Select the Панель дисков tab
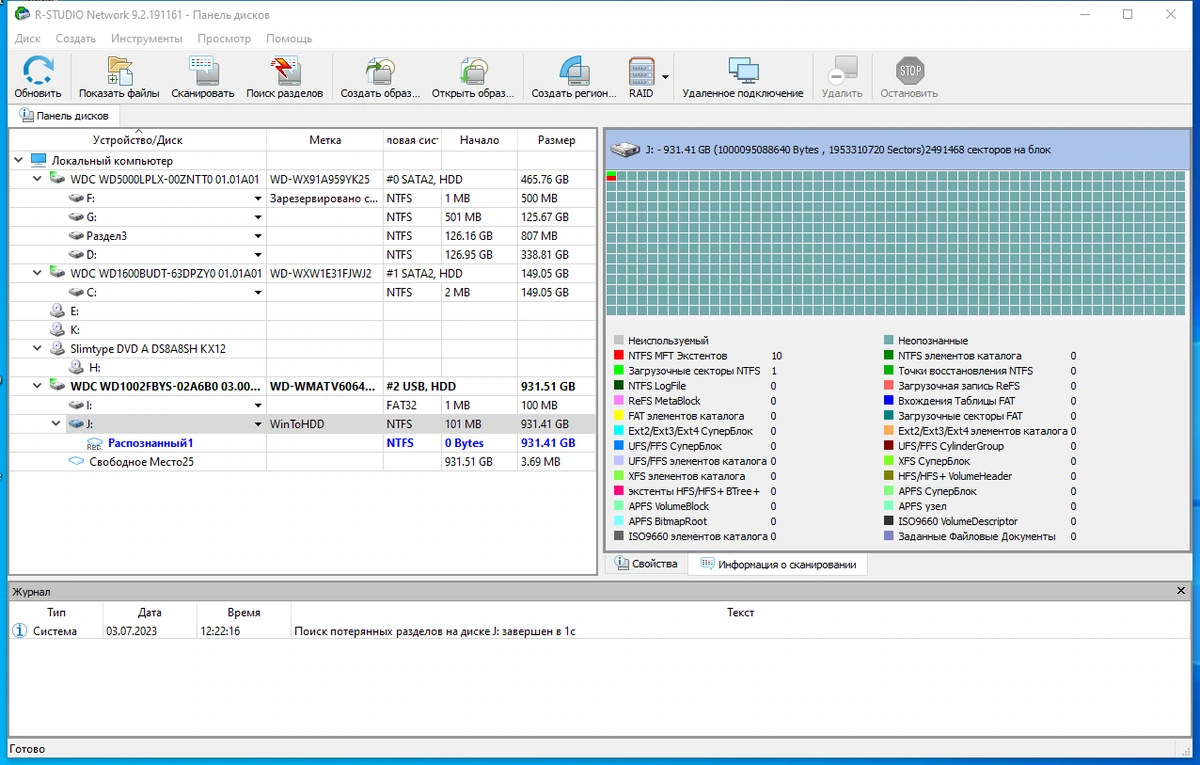Screen dimensions: 1200x765 (64, 116)
